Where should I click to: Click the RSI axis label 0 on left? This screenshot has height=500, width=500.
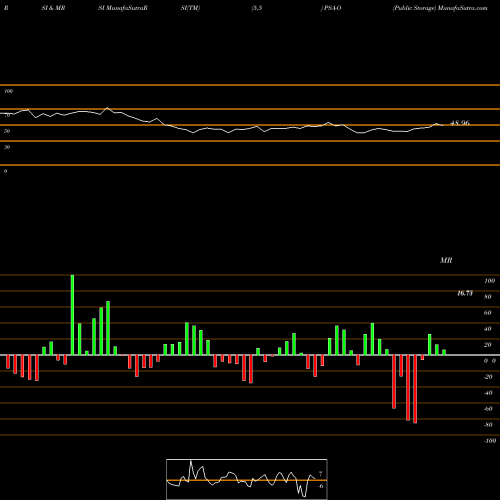tap(5, 171)
